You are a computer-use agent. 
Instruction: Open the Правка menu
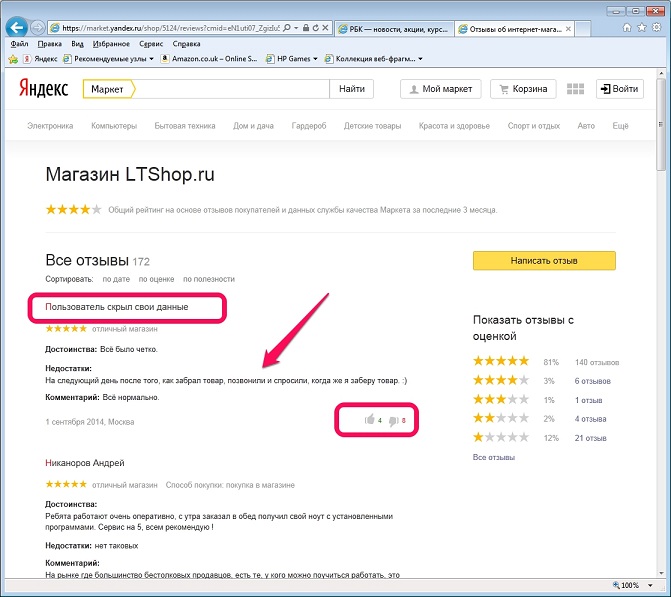click(50, 44)
